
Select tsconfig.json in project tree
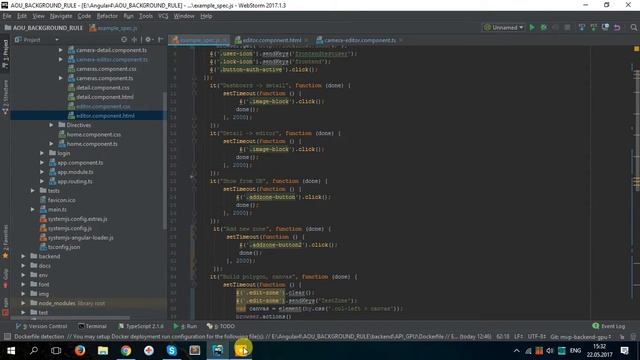point(64,247)
